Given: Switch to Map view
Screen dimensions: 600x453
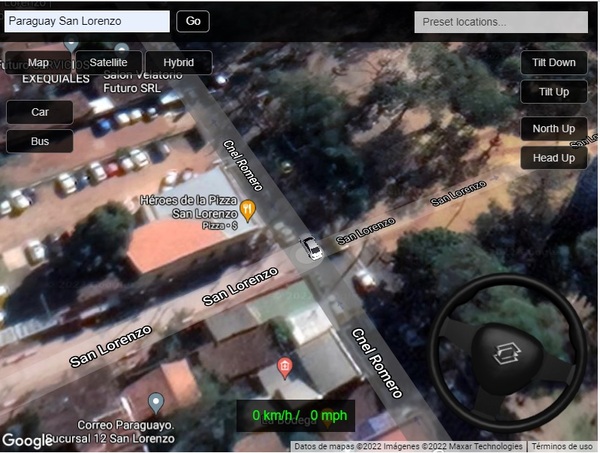Looking at the screenshot, I should [38, 62].
